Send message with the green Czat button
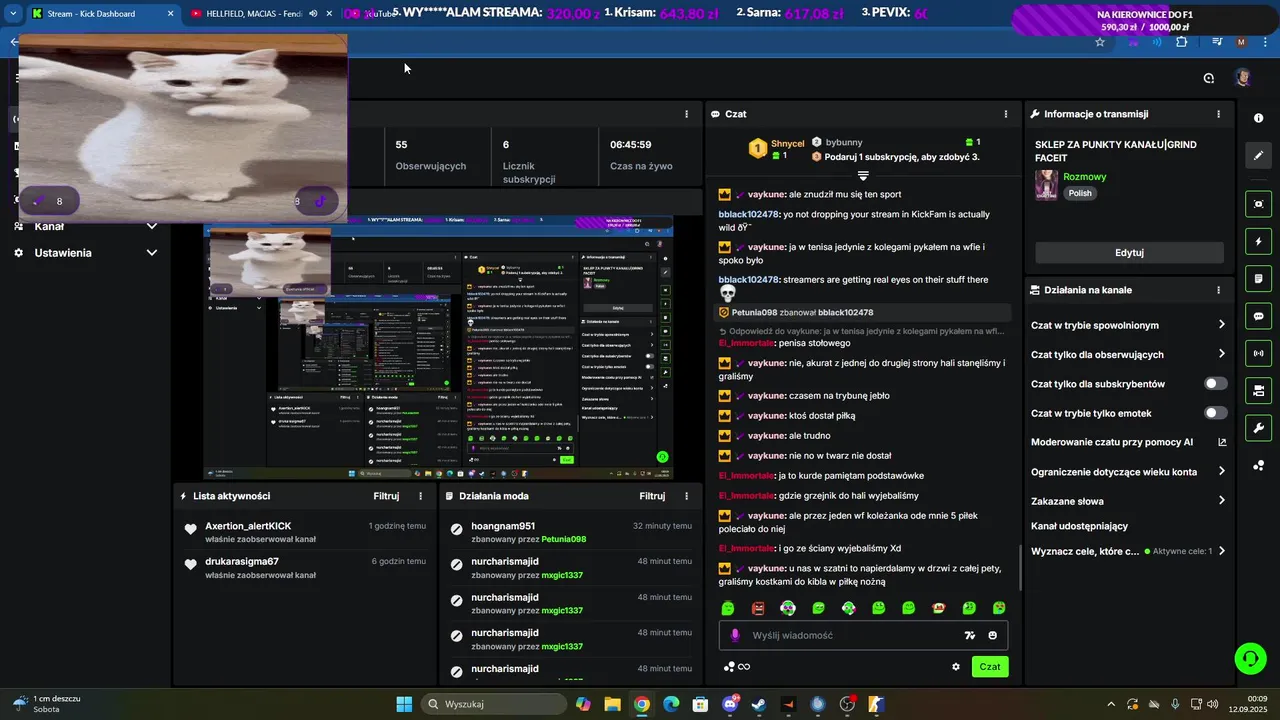This screenshot has height=720, width=1280. point(989,667)
